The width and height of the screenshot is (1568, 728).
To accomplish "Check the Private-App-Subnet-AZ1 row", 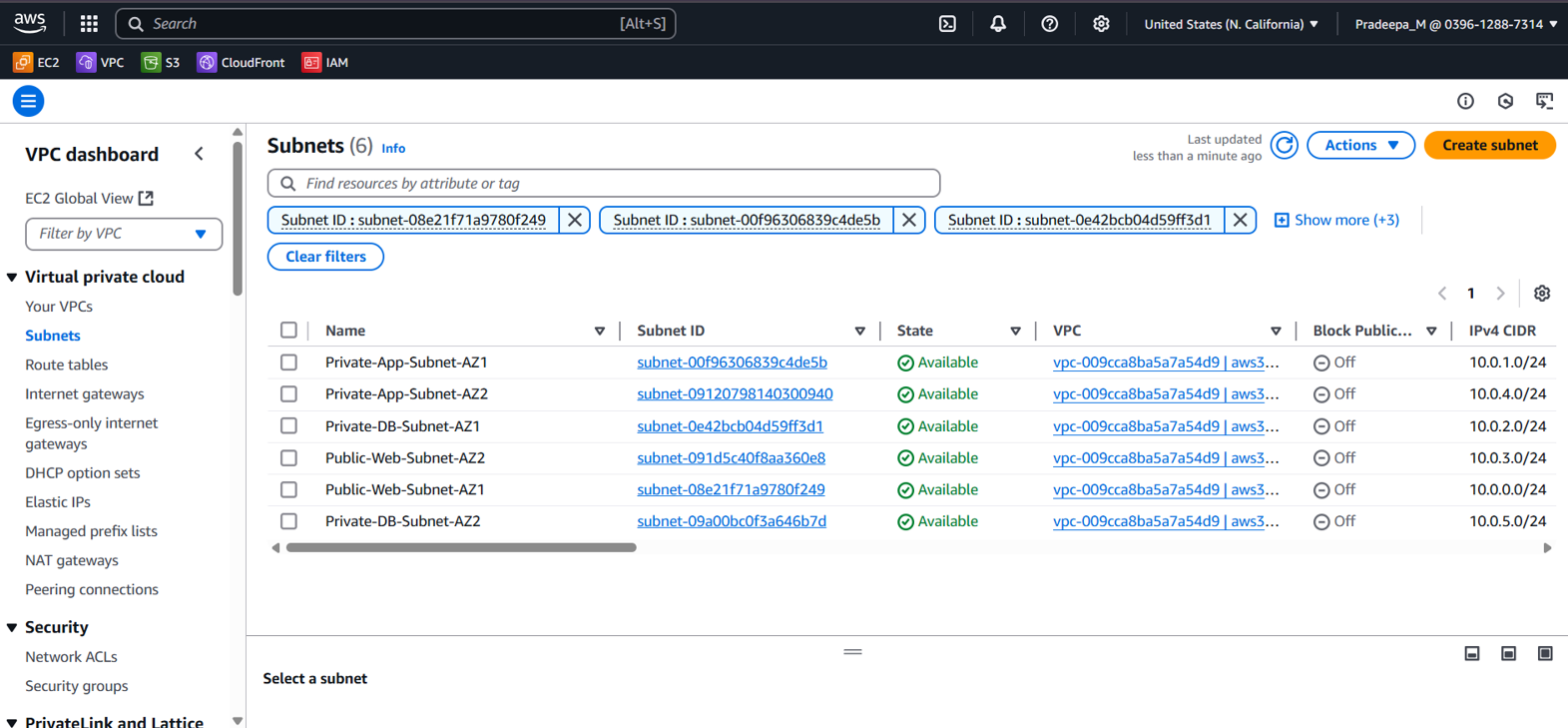I will tap(288, 363).
